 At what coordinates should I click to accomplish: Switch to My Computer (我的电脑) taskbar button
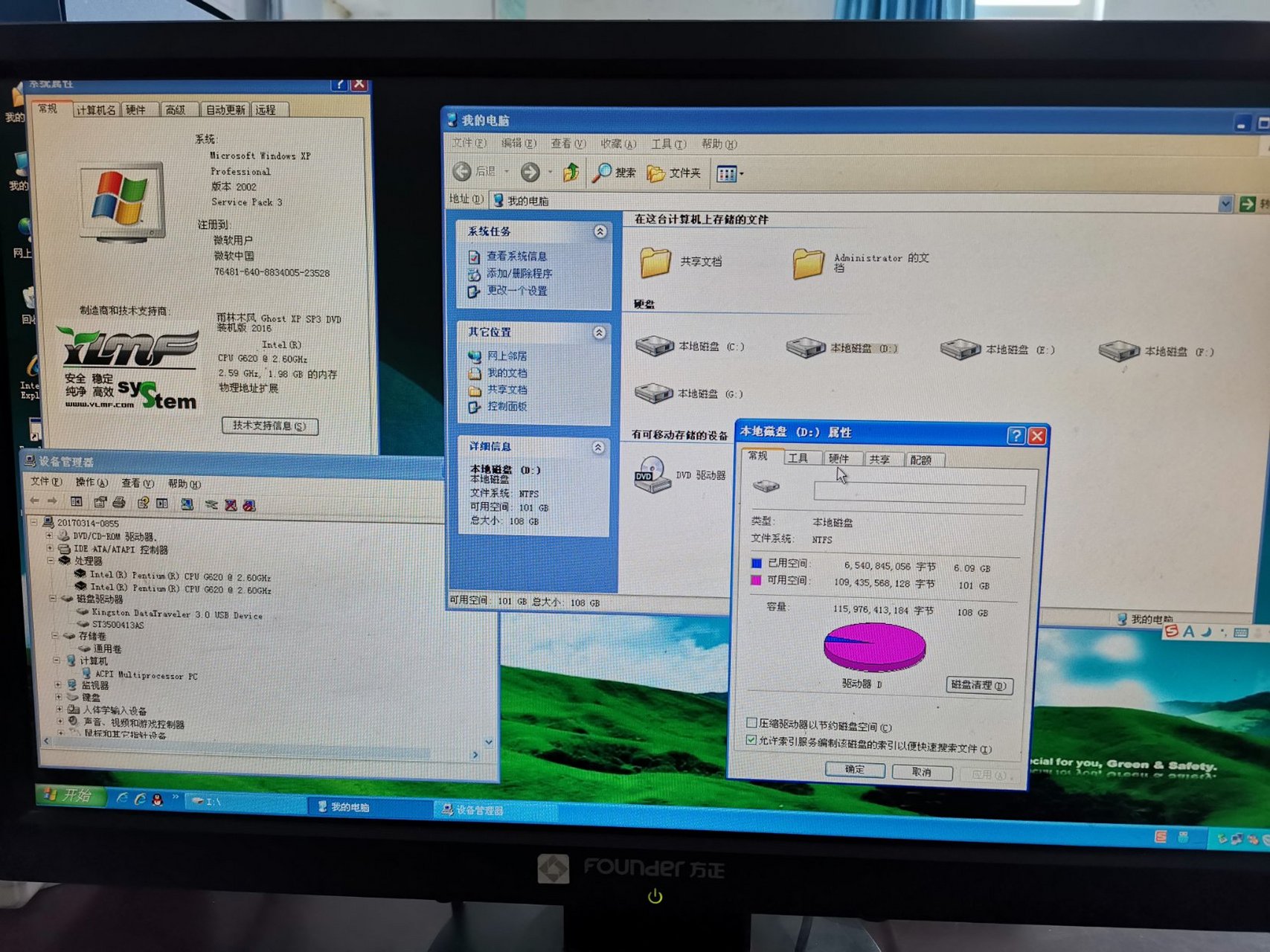pos(370,806)
